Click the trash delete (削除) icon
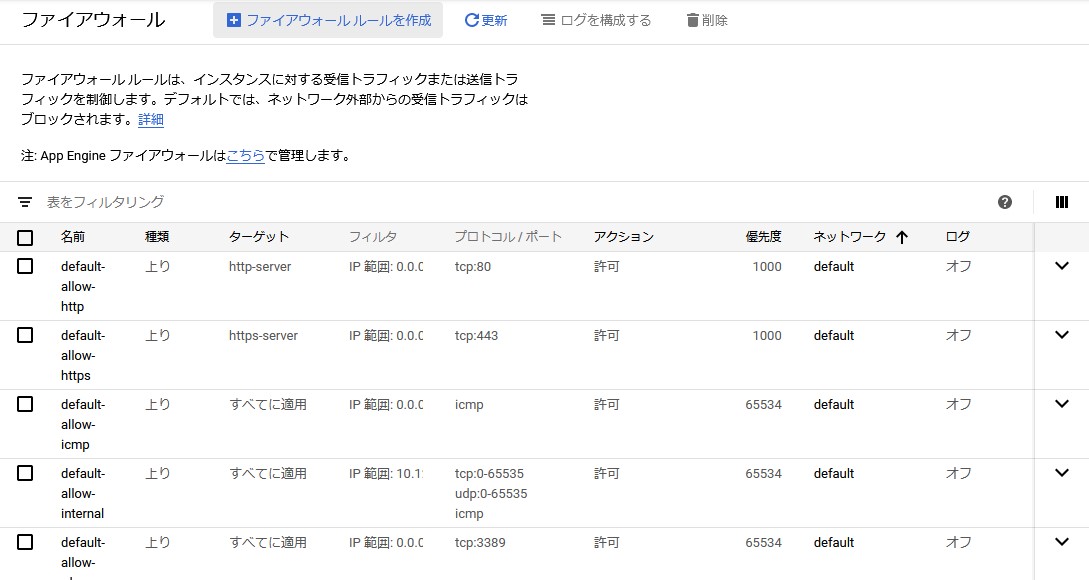 (693, 20)
